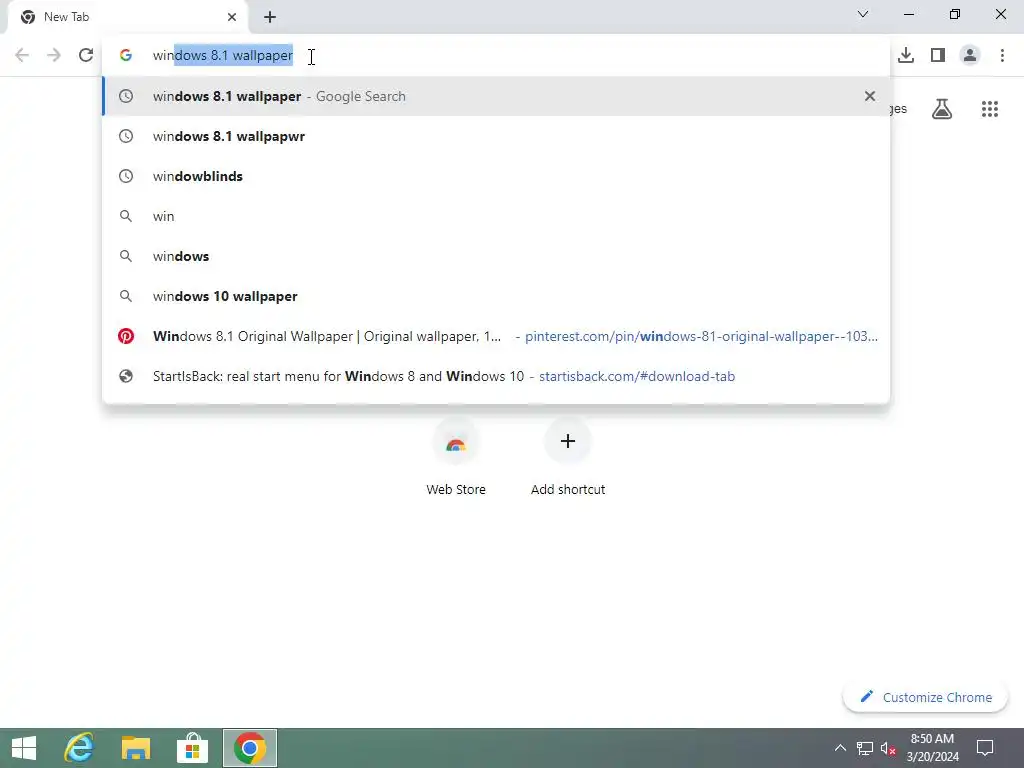The width and height of the screenshot is (1024, 768).
Task: Click Customize Chrome button
Action: pyautogui.click(x=925, y=697)
